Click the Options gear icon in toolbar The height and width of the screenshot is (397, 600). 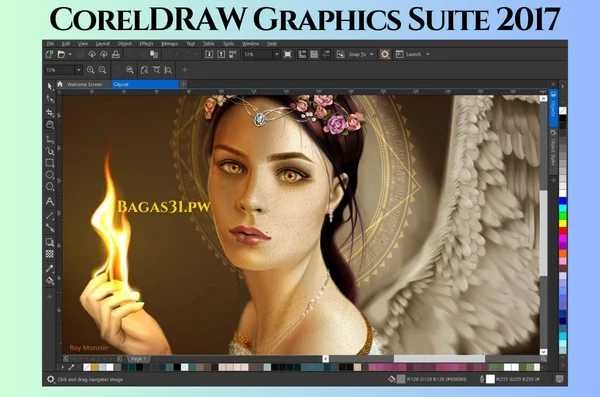point(385,54)
